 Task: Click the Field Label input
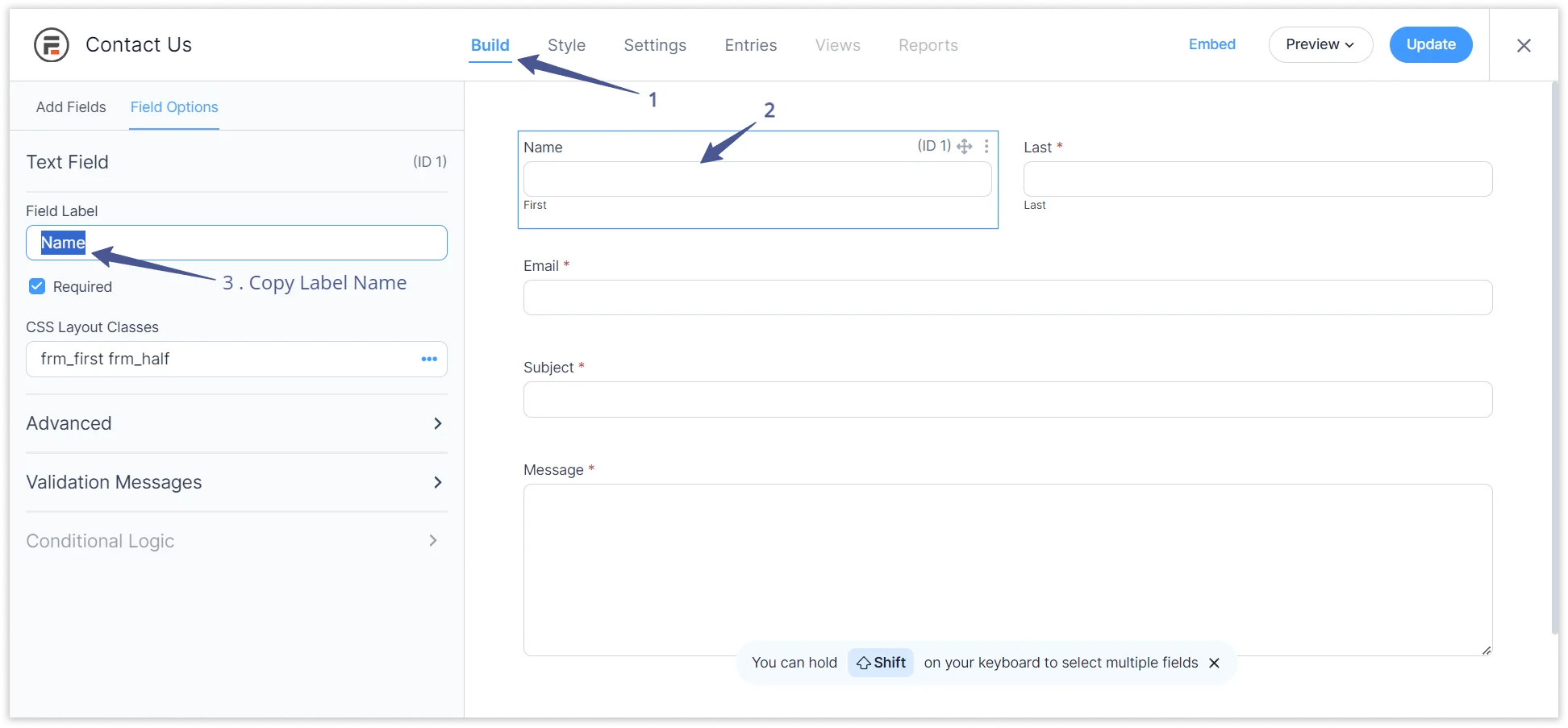(236, 242)
